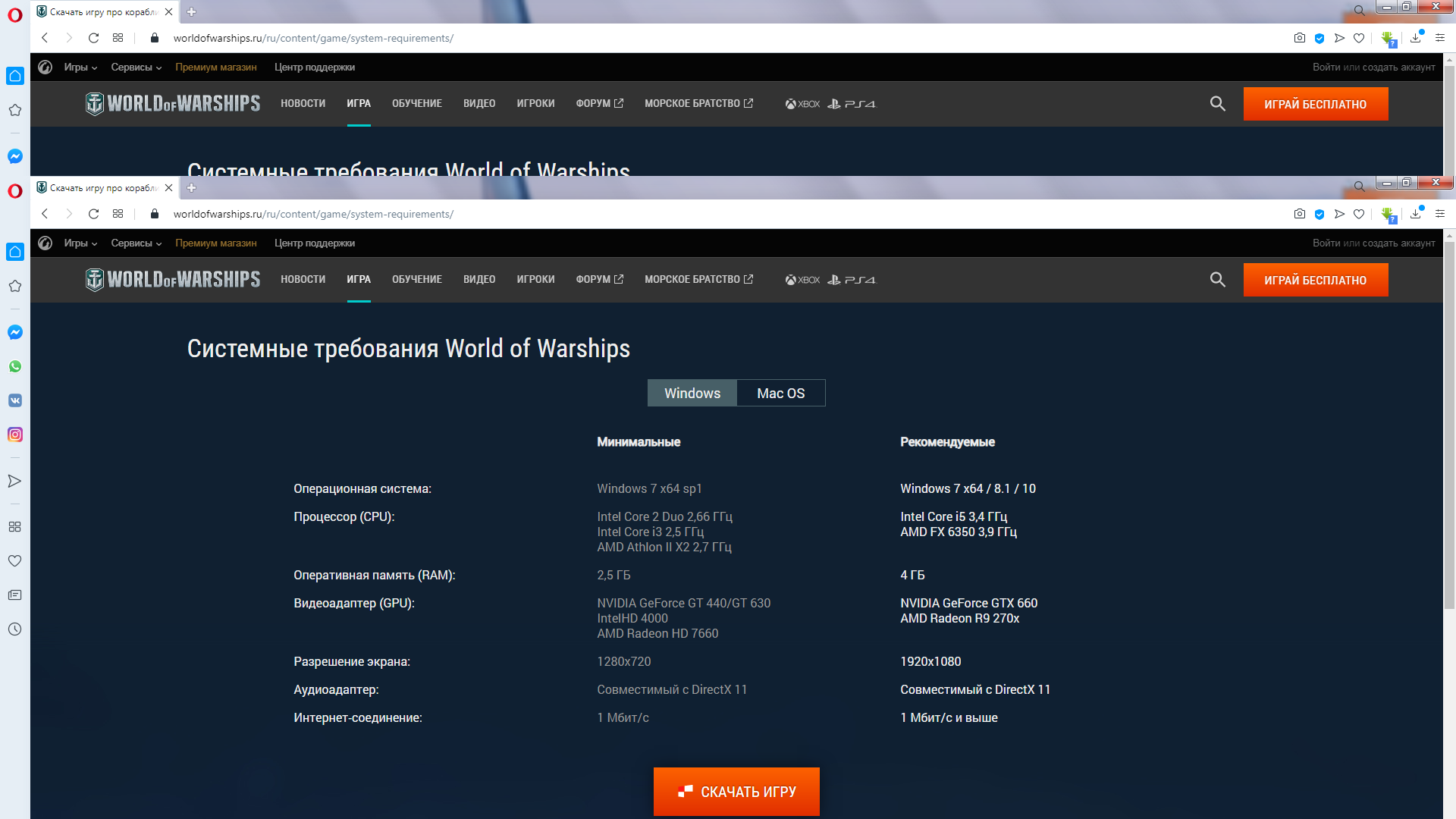Expand Сервисы dropdown in front window
The width and height of the screenshot is (1456, 819).
136,243
